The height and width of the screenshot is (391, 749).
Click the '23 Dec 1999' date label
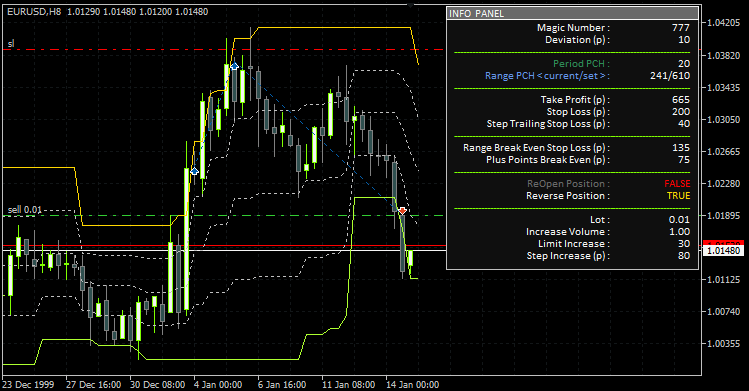tap(28, 384)
